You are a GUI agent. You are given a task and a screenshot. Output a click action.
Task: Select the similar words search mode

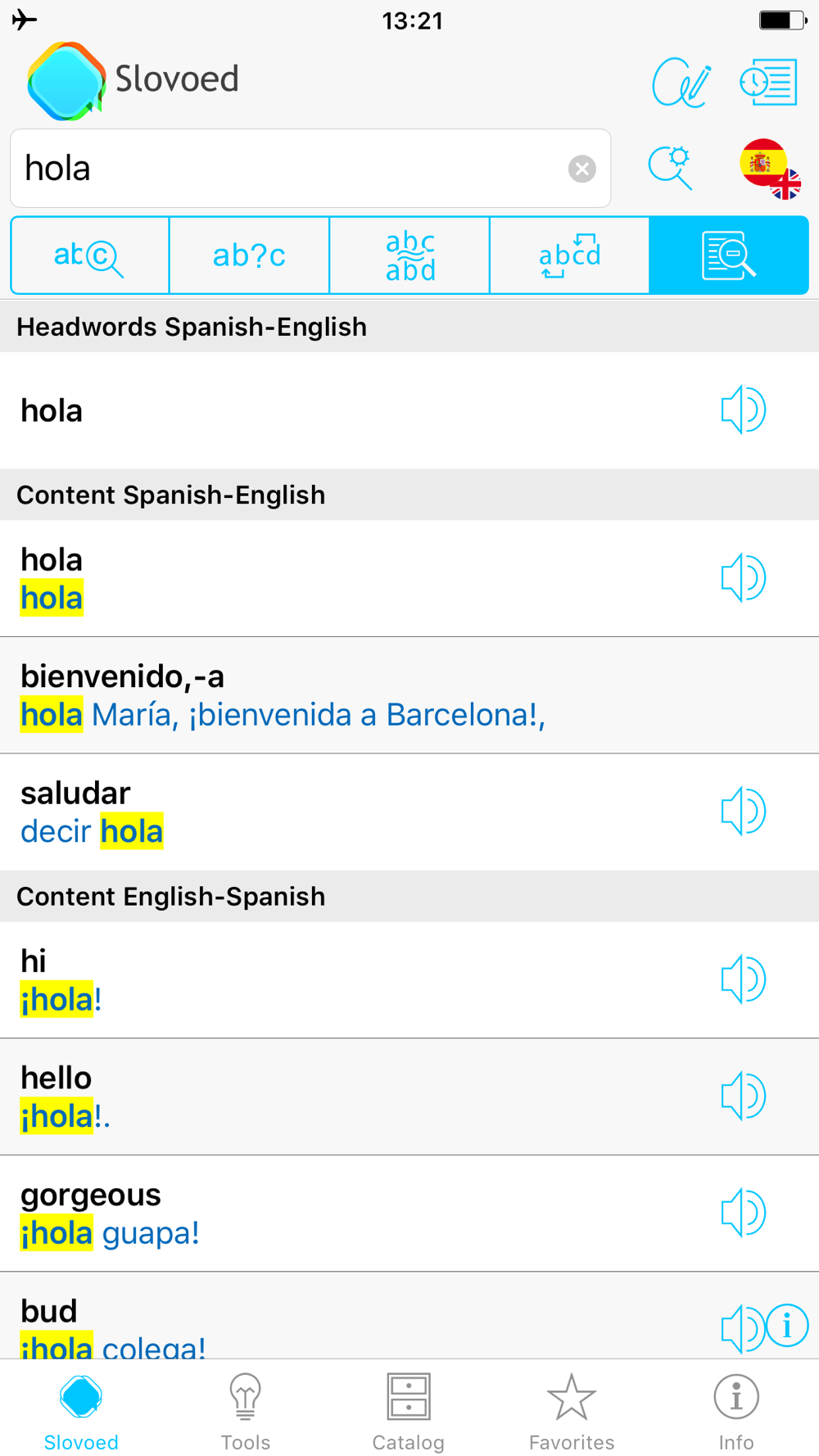[x=409, y=255]
